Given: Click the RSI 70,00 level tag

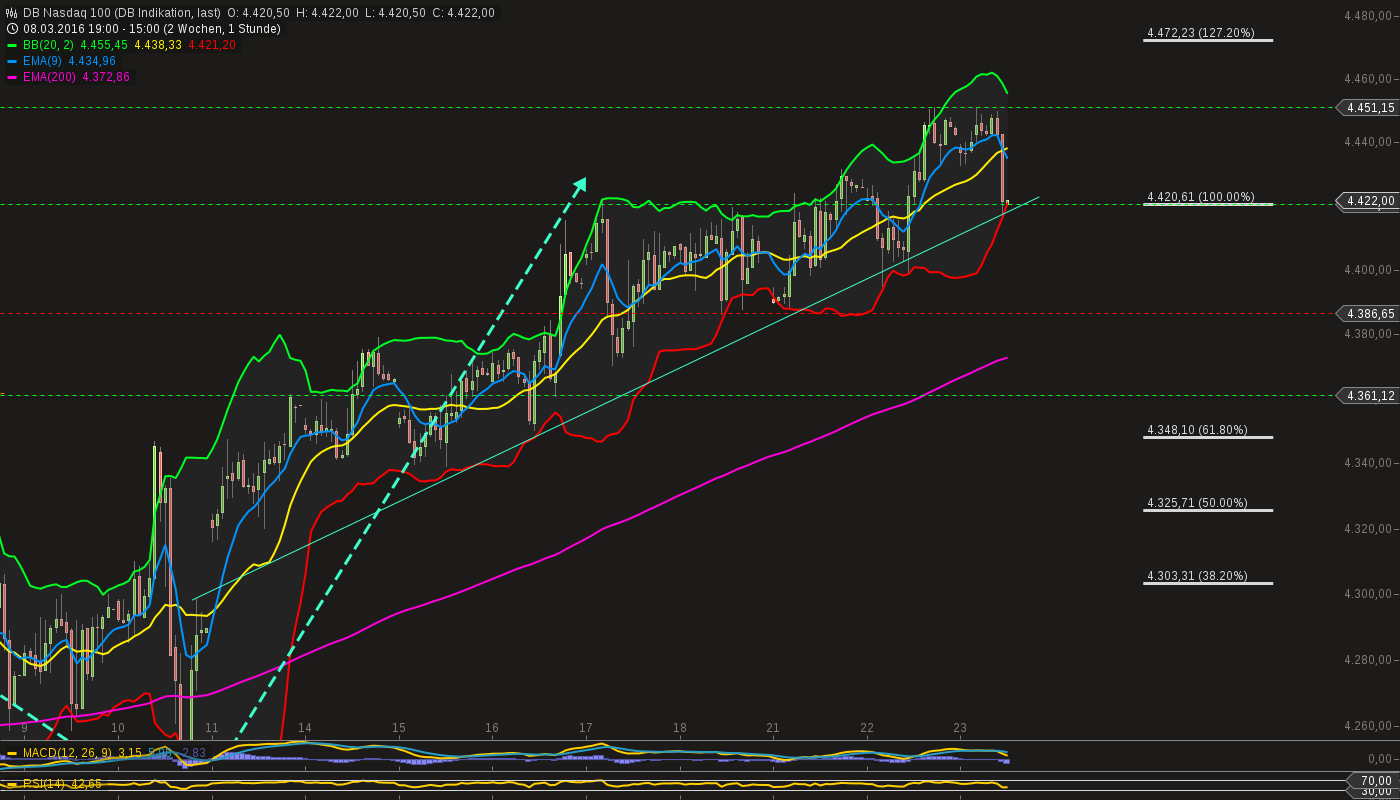Looking at the screenshot, I should point(1375,780).
